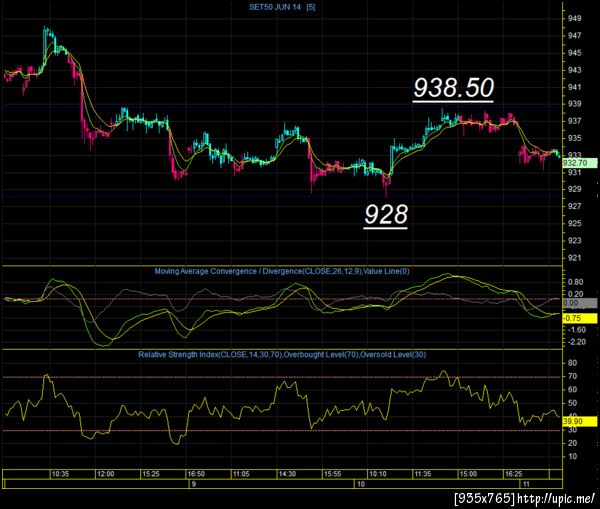Screen dimensions: 600x509
Task: Click the 15:55 time axis label
Action: (x=332, y=474)
